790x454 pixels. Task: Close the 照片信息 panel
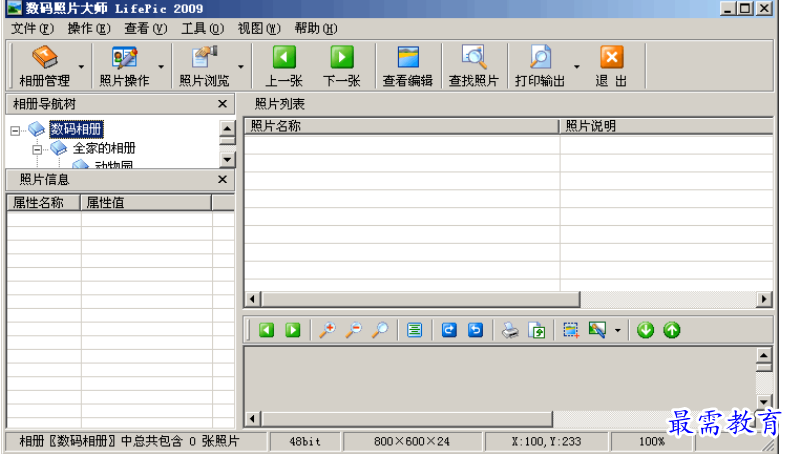tap(222, 179)
